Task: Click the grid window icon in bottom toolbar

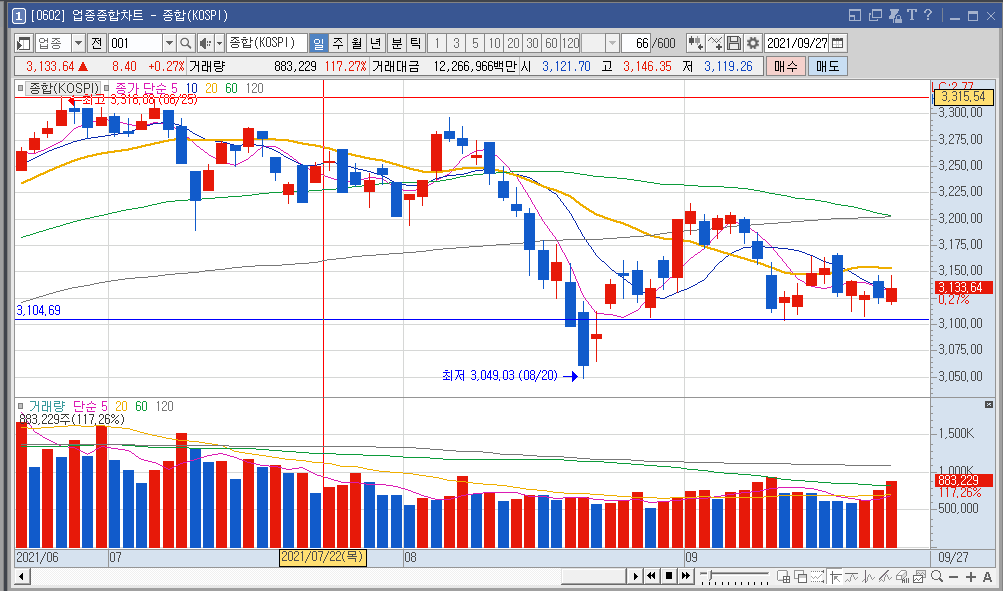Action: [783, 576]
